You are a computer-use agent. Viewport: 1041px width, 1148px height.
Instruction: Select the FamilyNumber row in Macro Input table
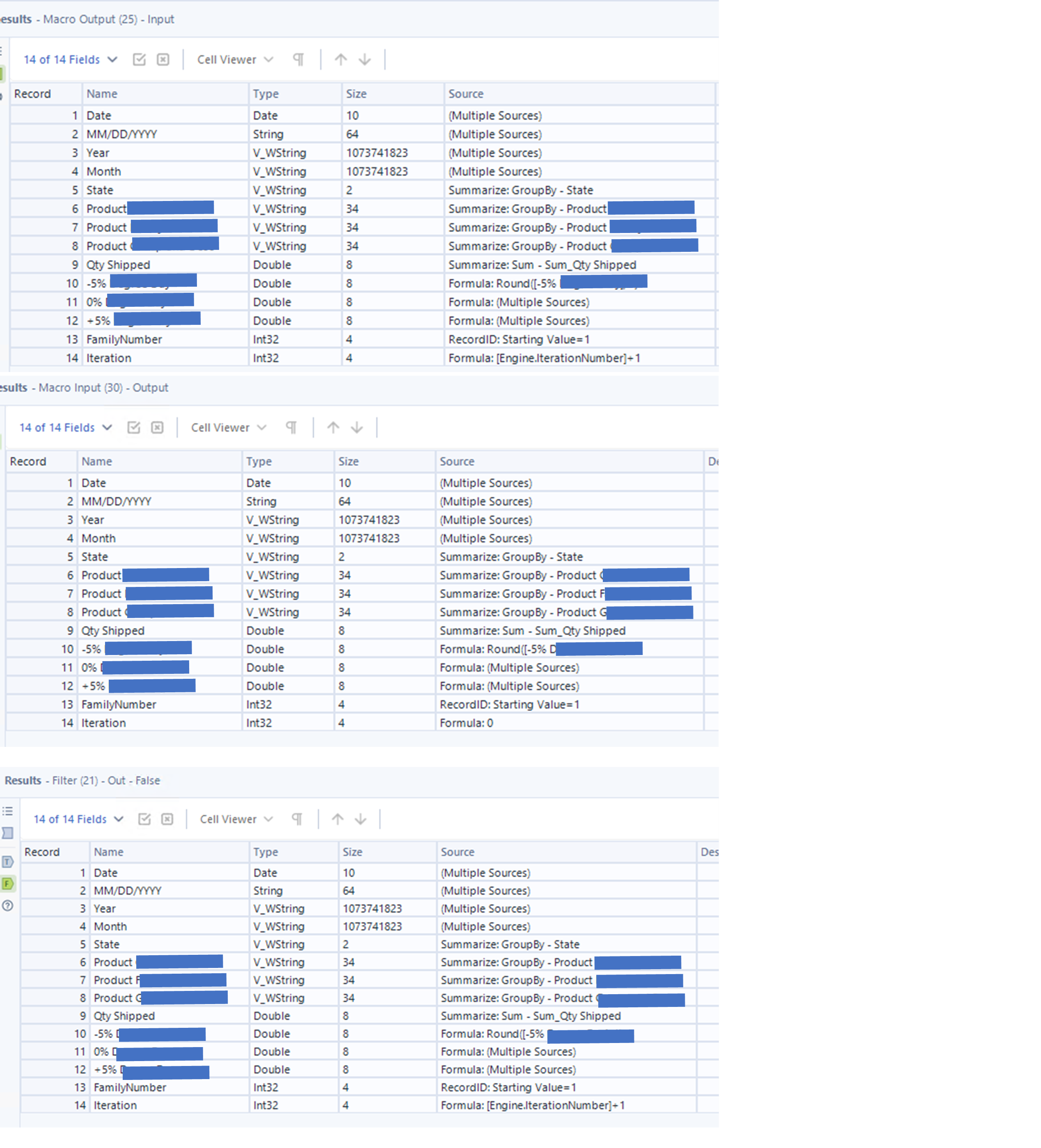(119, 704)
